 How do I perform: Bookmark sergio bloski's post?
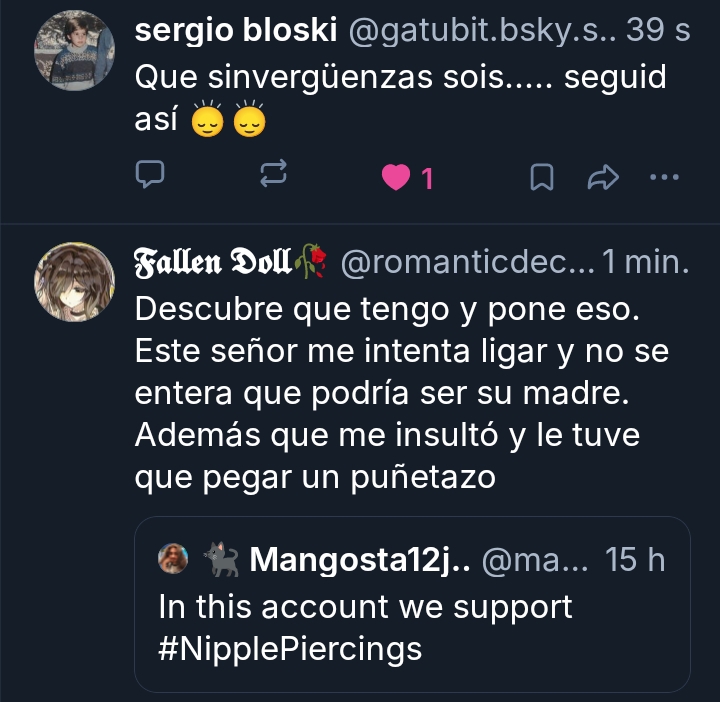point(541,177)
